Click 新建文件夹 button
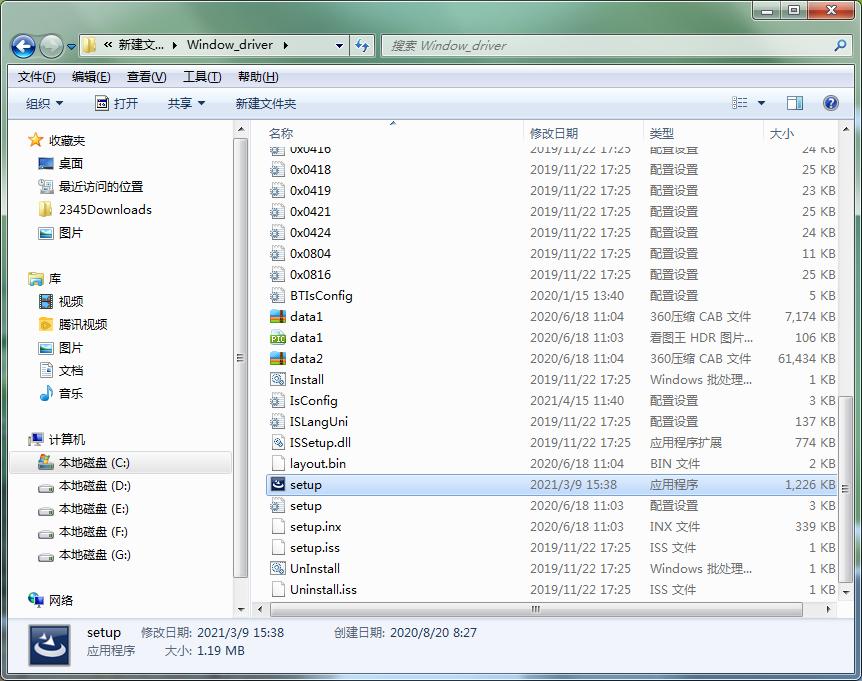 (x=266, y=103)
